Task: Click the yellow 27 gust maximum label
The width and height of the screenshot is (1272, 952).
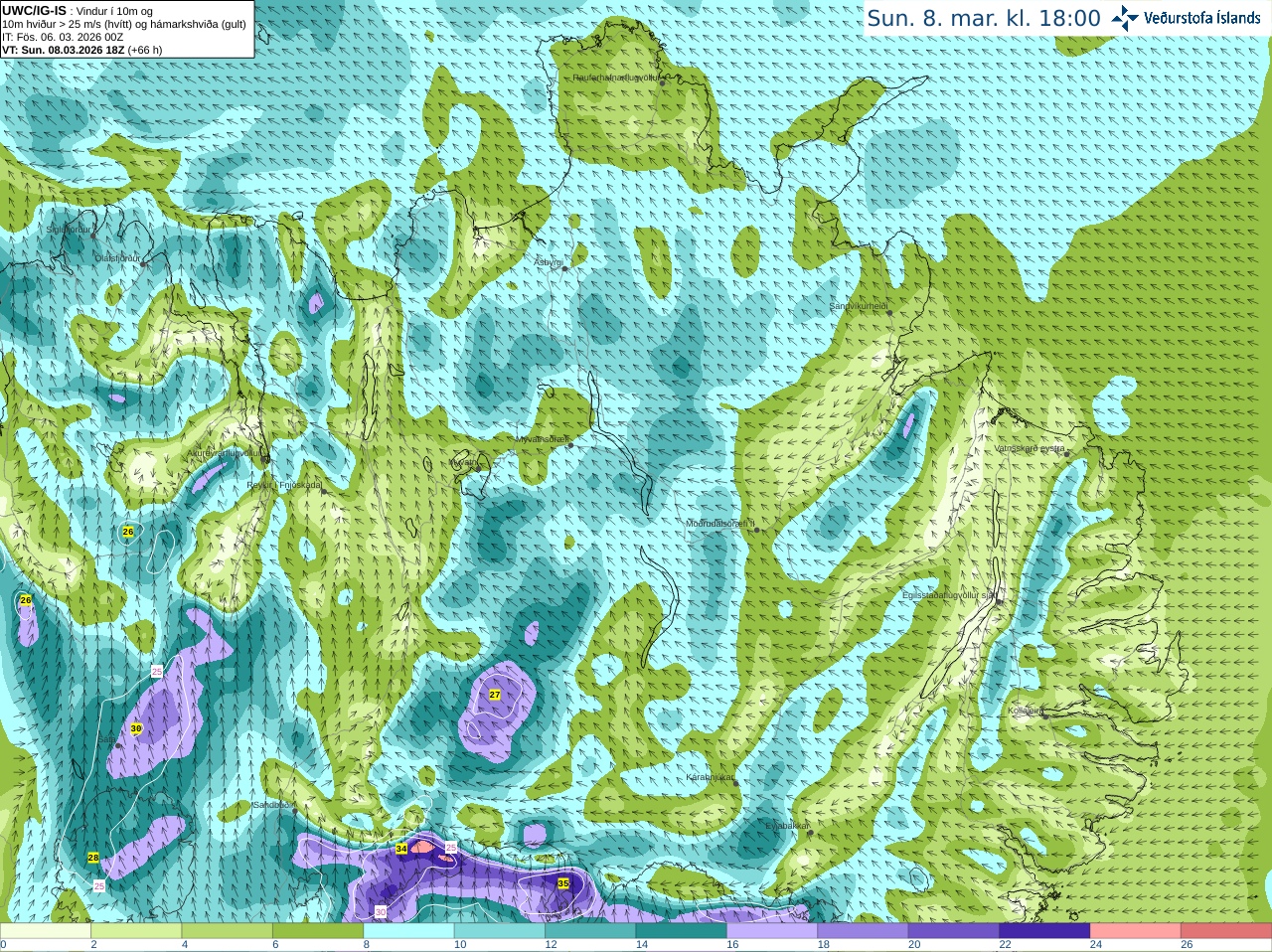Action: 495,695
